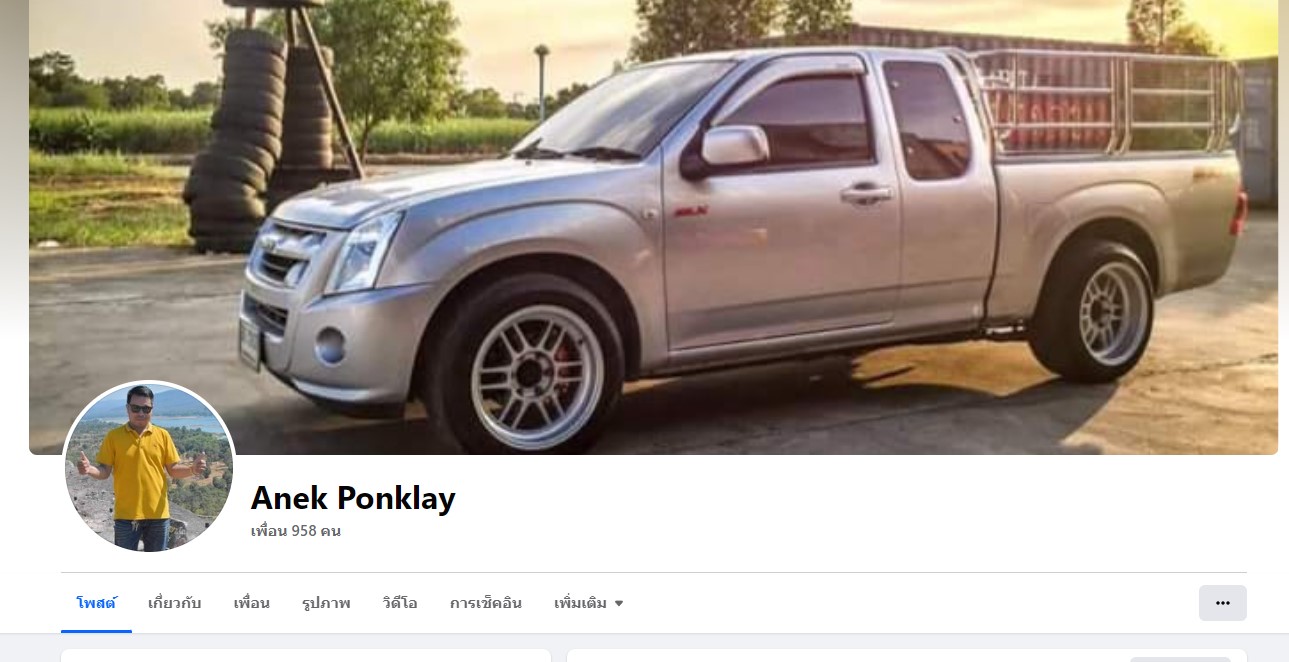Click the profile name Anek Ponklay
The height and width of the screenshot is (662, 1289).
[x=353, y=497]
